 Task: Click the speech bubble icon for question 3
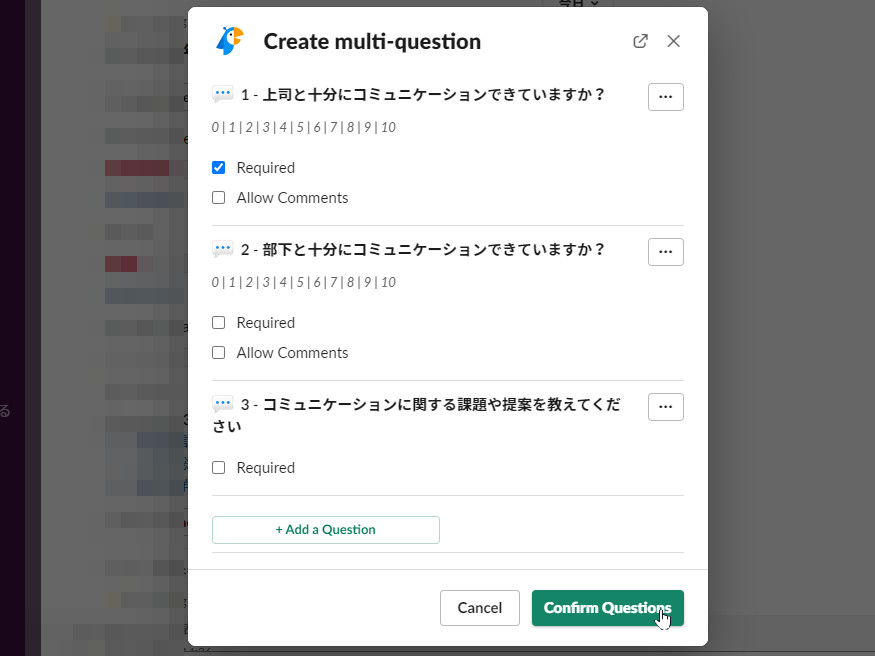pos(222,405)
